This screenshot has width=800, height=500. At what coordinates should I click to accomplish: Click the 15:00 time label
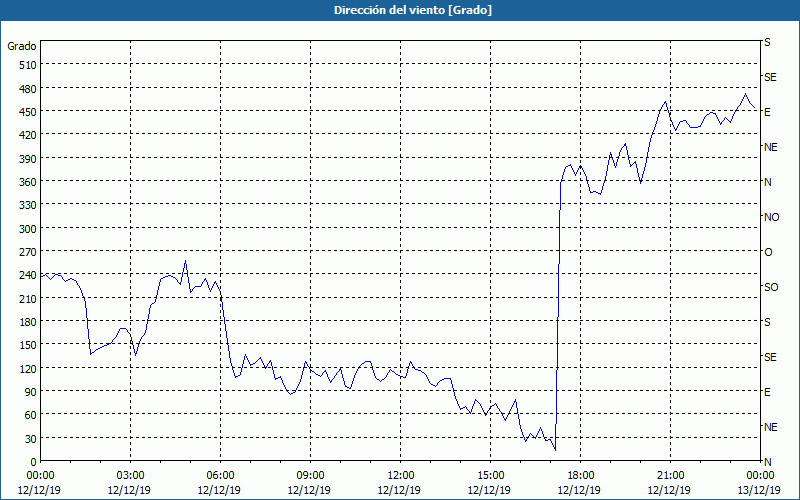[490, 476]
